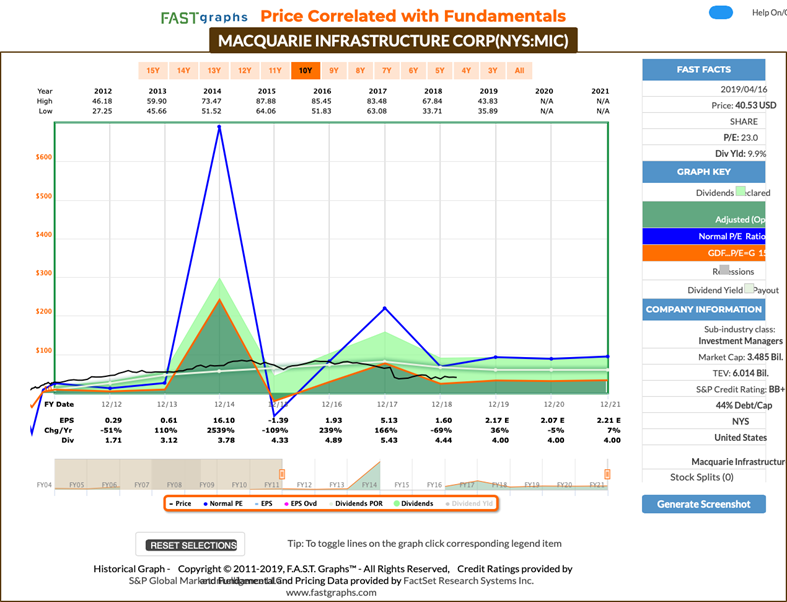Click the MACQUARIE INFRASTRUCTURE CORP title banner

(393, 40)
